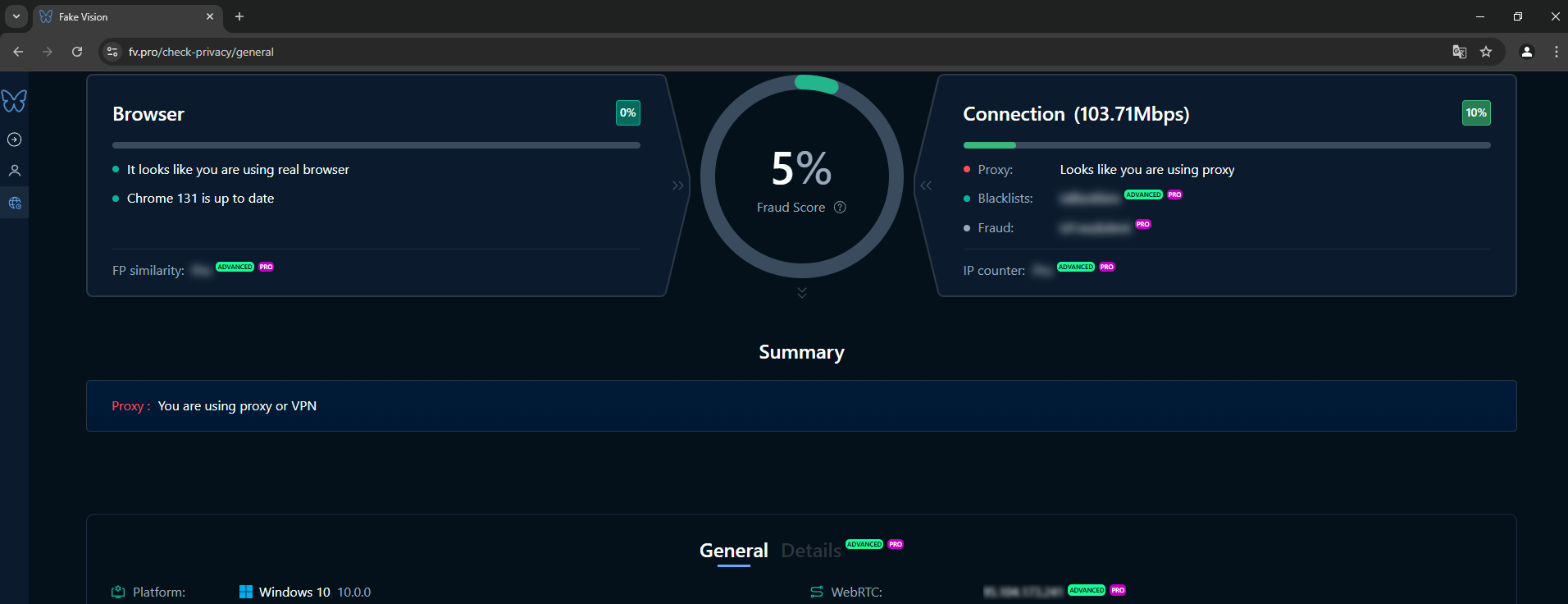
Task: Open the translate page icon in address bar
Action: point(1459,52)
